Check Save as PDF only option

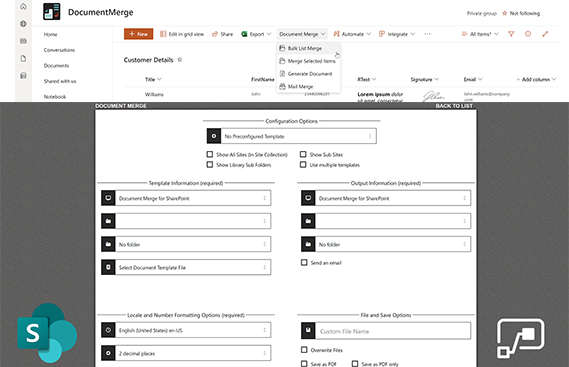(x=355, y=363)
